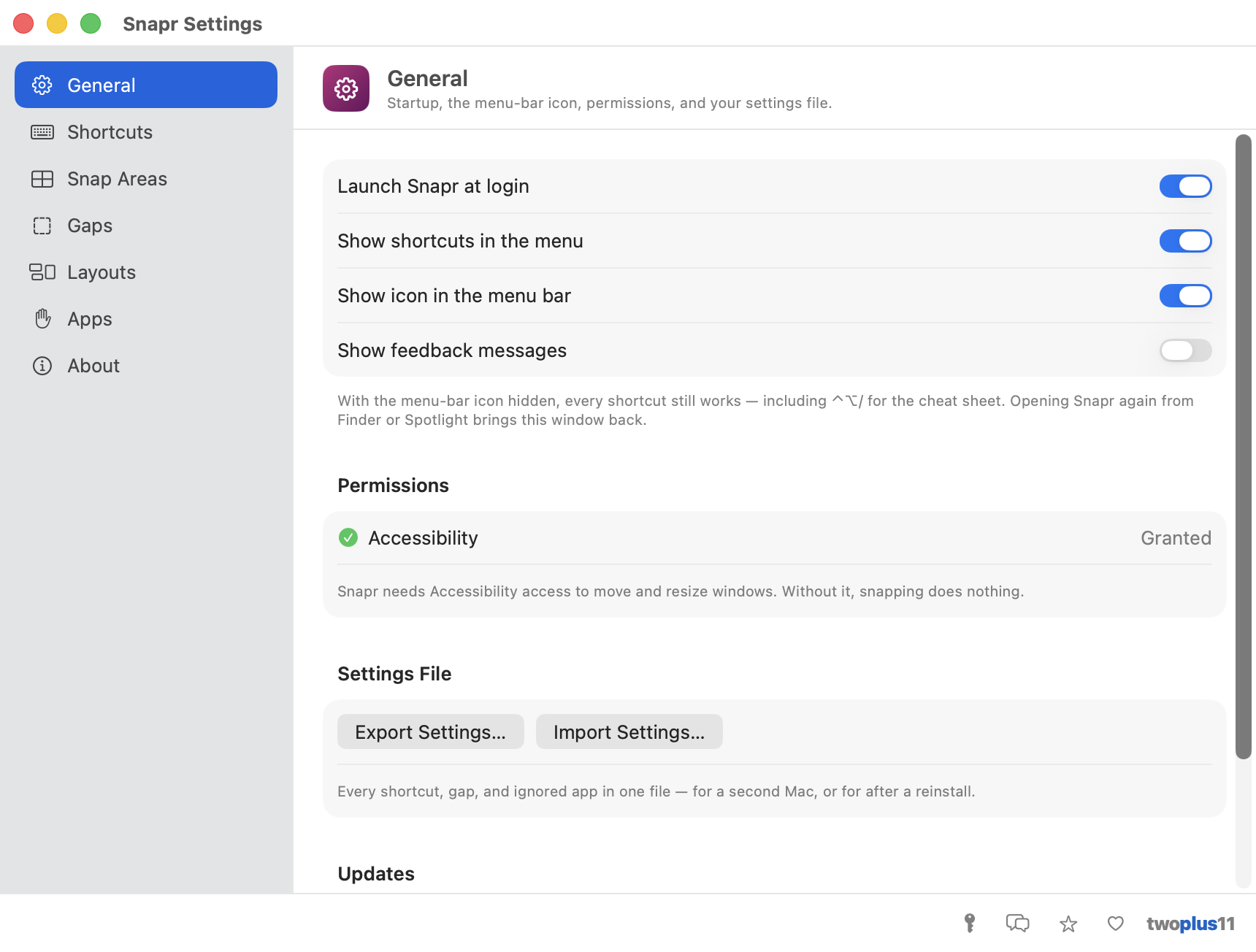
Task: Select the General sidebar tab
Action: click(146, 85)
